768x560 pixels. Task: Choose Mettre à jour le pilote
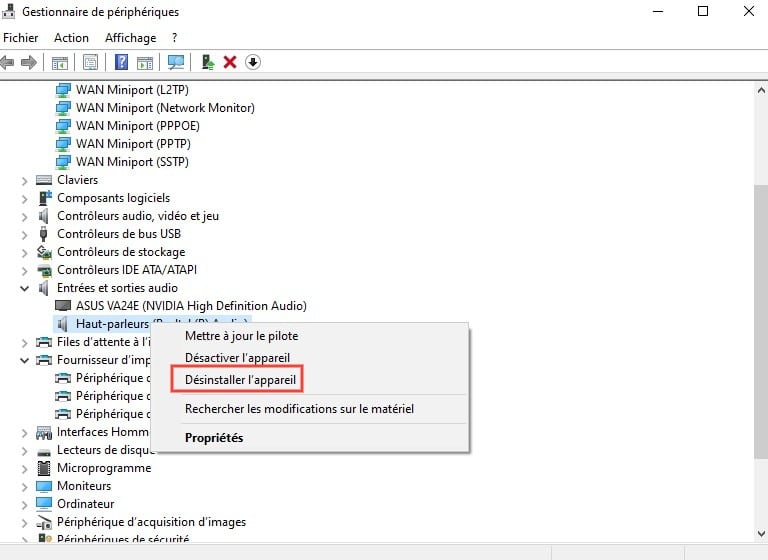point(241,336)
